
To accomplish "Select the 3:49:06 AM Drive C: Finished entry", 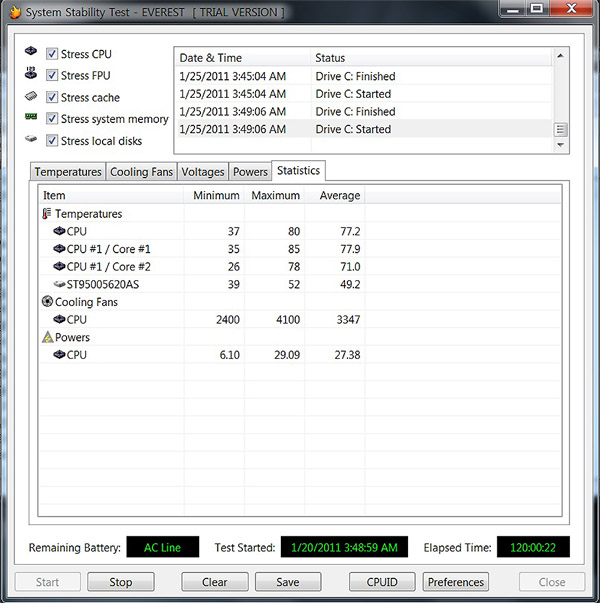I will (x=364, y=112).
